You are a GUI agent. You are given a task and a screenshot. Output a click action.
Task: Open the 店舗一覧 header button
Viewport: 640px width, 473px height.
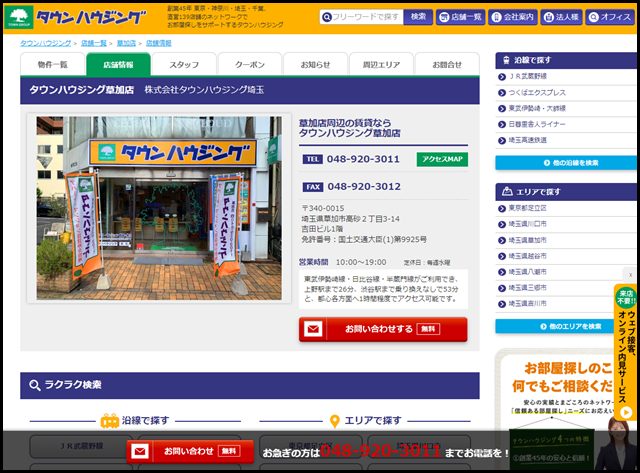point(460,17)
